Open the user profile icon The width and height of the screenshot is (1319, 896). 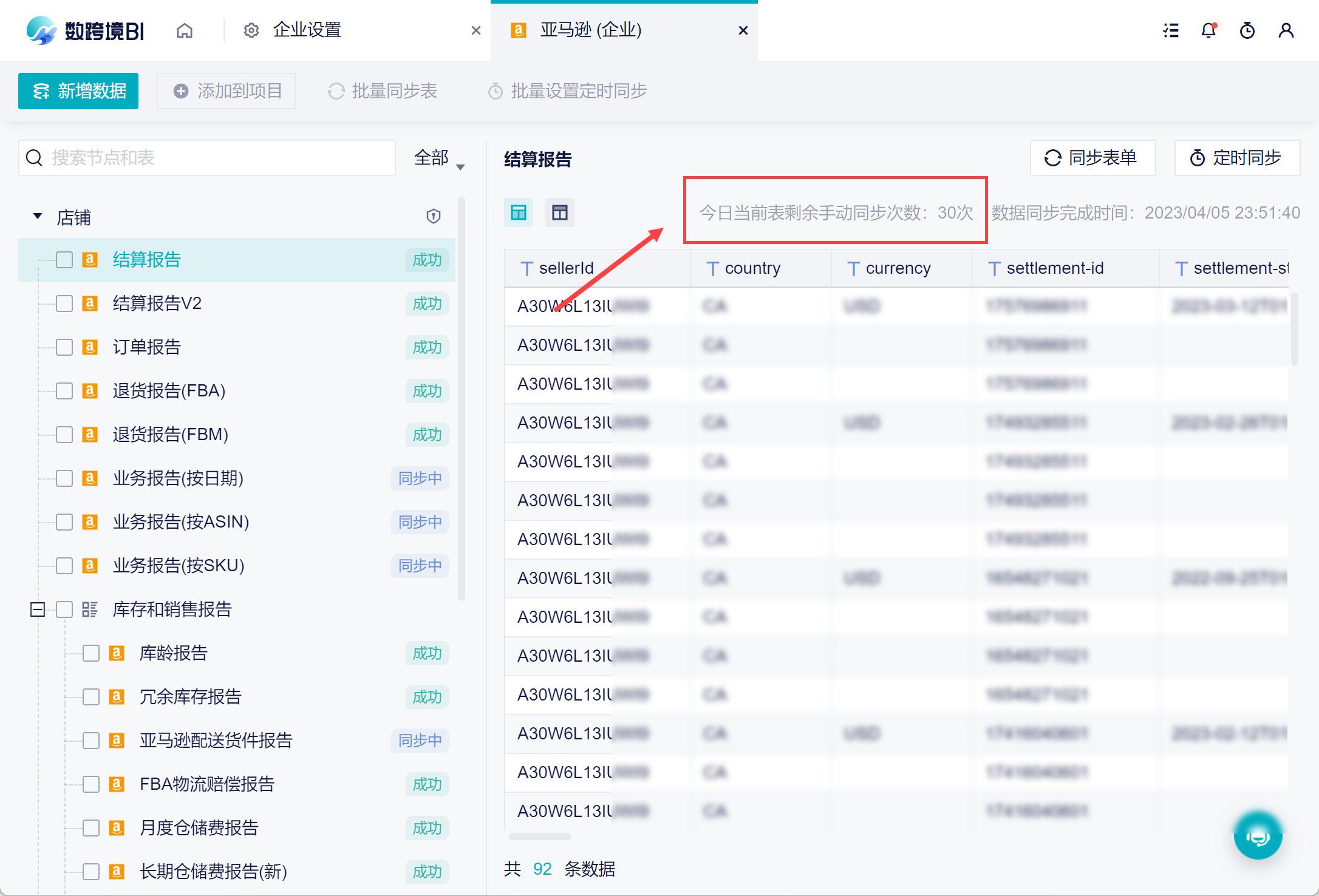1286,30
